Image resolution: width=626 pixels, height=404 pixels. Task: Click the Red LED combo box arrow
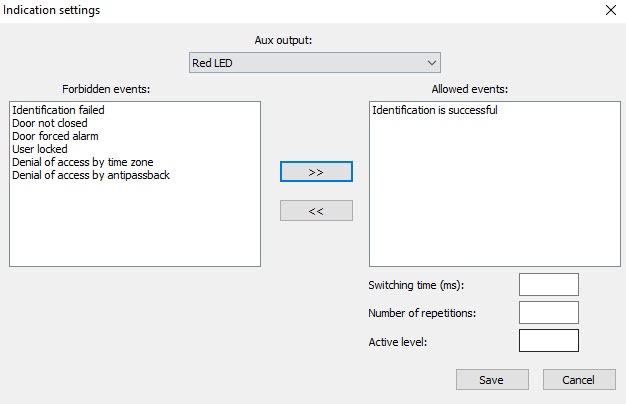click(432, 63)
